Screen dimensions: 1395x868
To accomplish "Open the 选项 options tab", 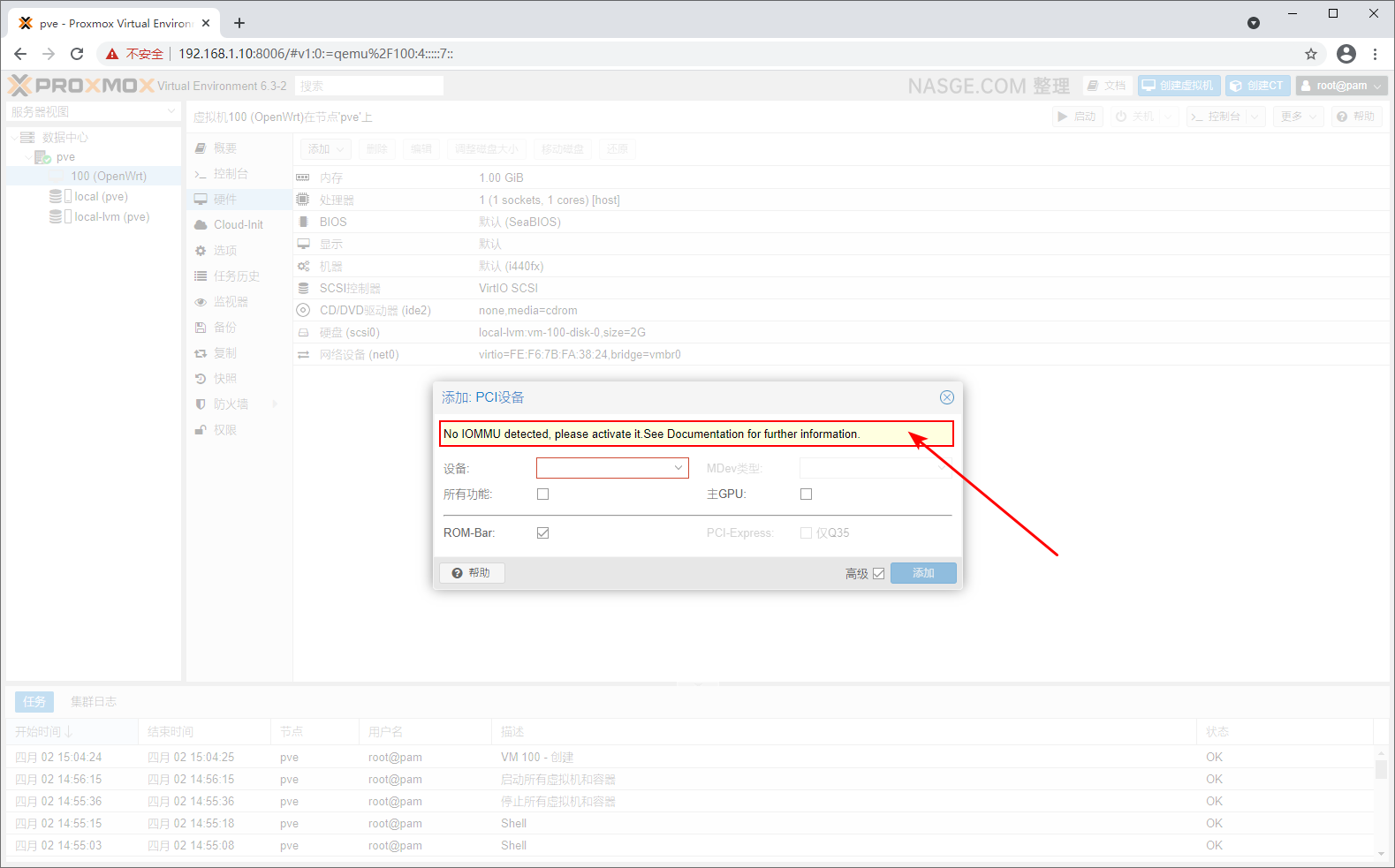I will tap(239, 251).
